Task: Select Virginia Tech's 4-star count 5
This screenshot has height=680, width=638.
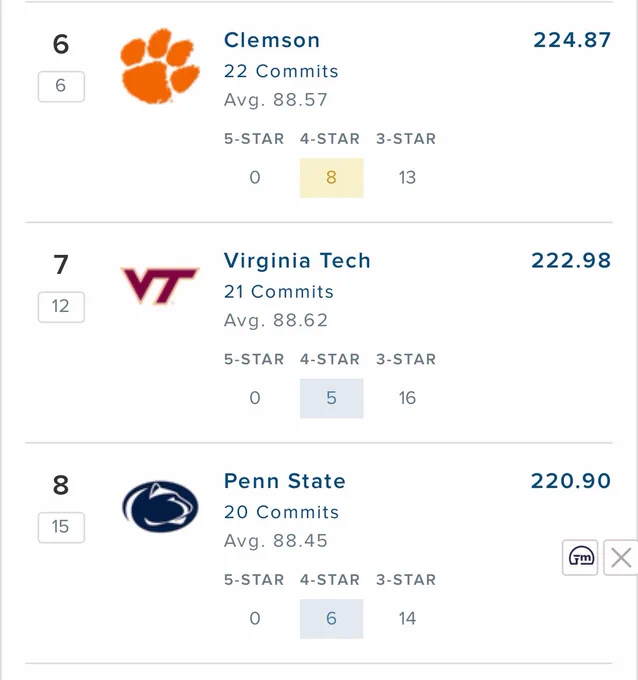Action: click(331, 398)
